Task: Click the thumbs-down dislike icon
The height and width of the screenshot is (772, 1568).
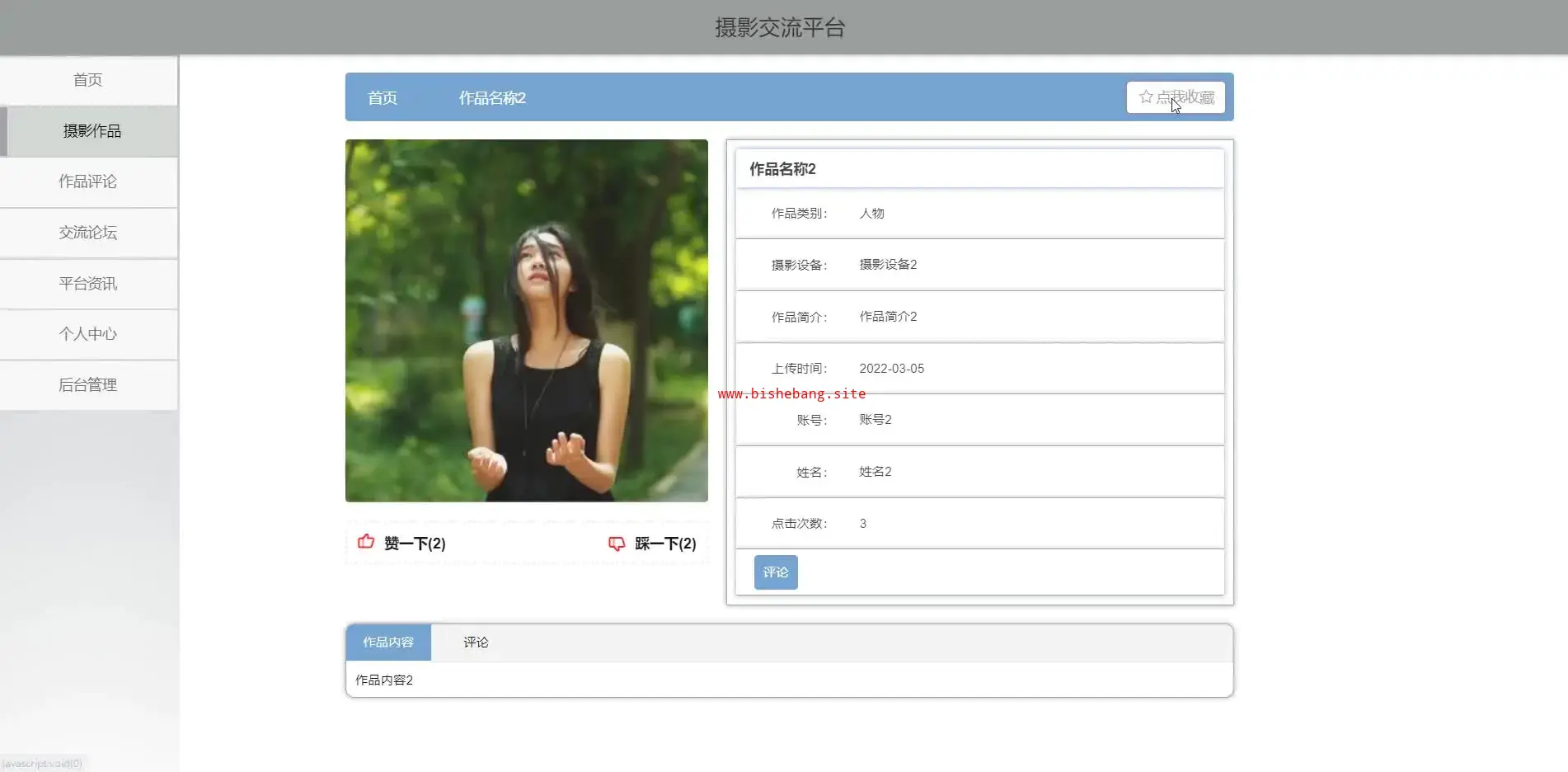Action: [617, 544]
